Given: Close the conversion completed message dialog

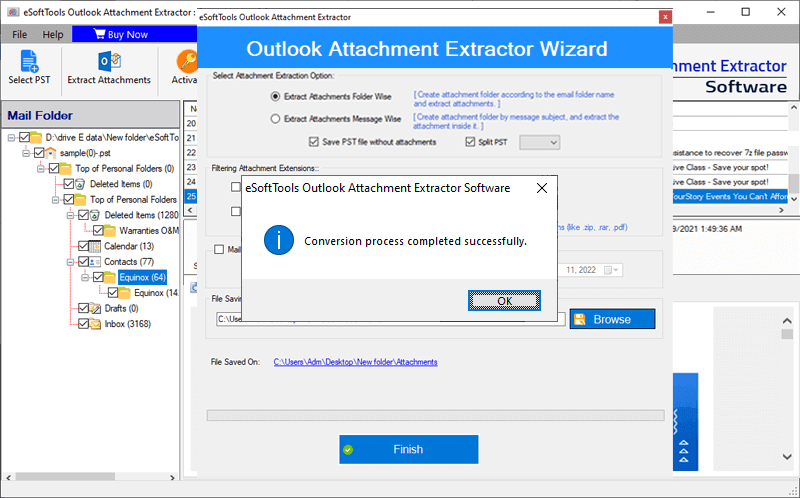Looking at the screenshot, I should click(x=542, y=188).
